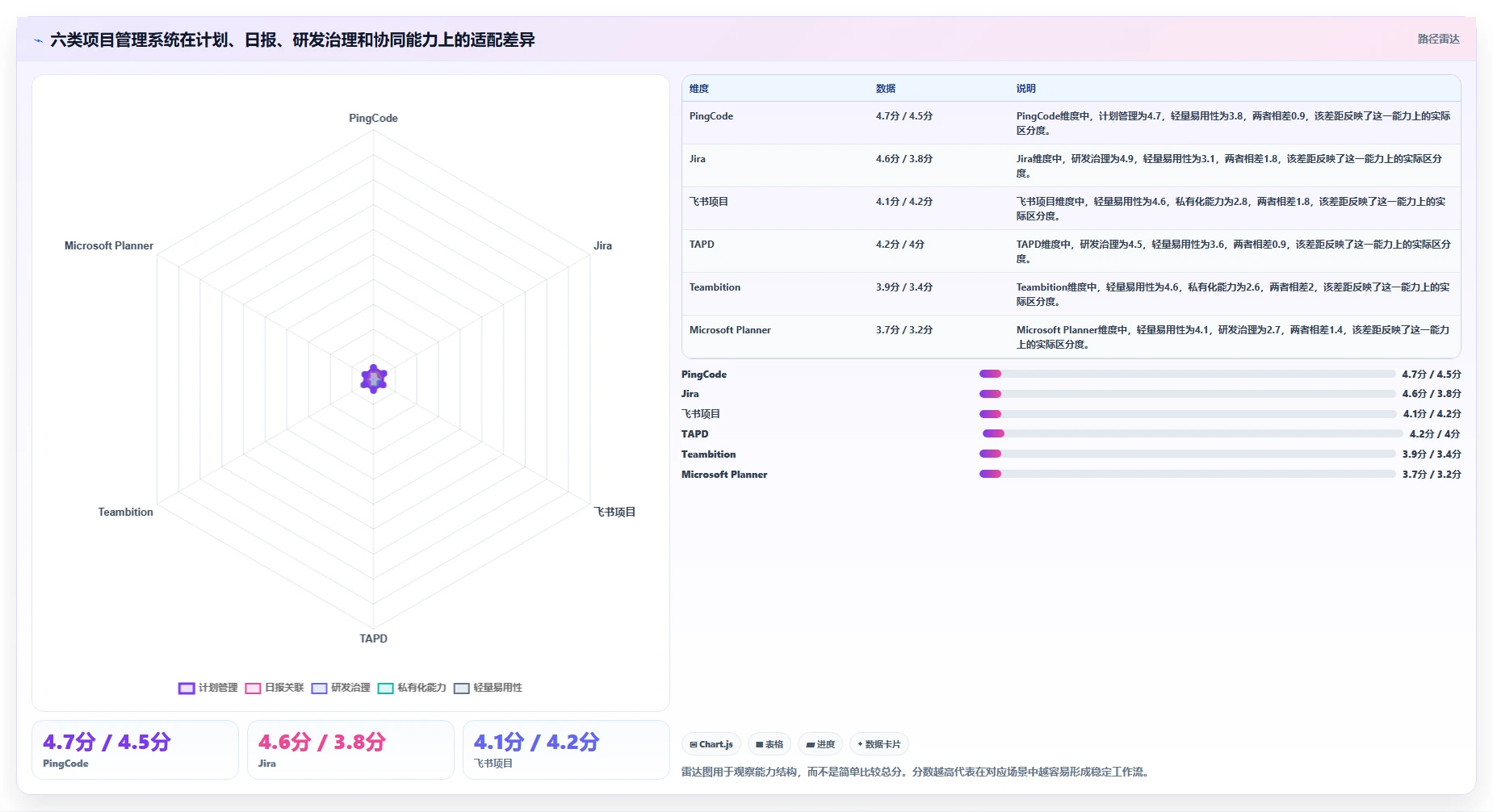Click the table value 4.2分 / 4分
This screenshot has height=812, width=1493.
[900, 245]
